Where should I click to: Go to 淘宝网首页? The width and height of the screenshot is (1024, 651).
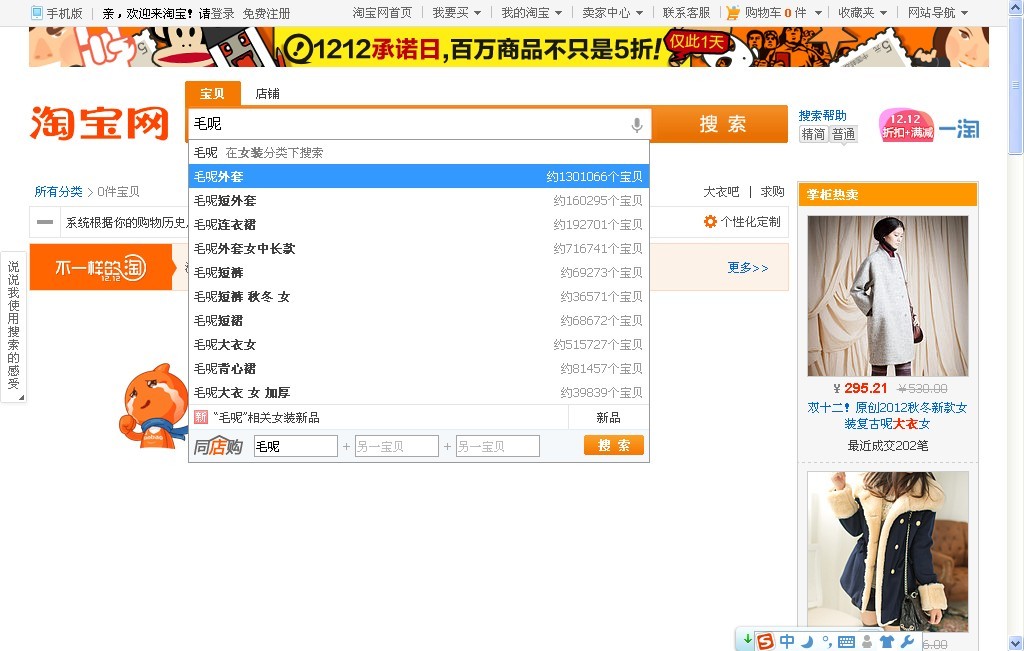coord(382,13)
